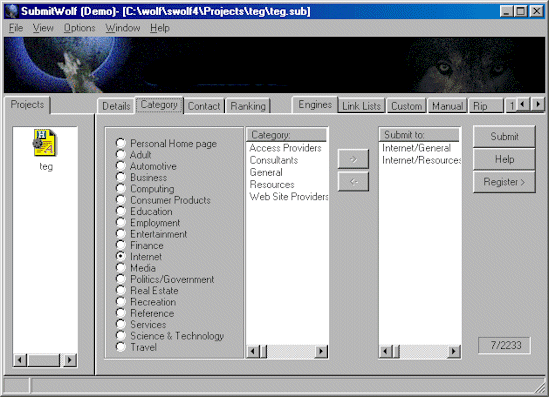Click Category list scrollbar left arrow
Image resolution: width=550 pixels, height=398 pixels.
point(253,351)
